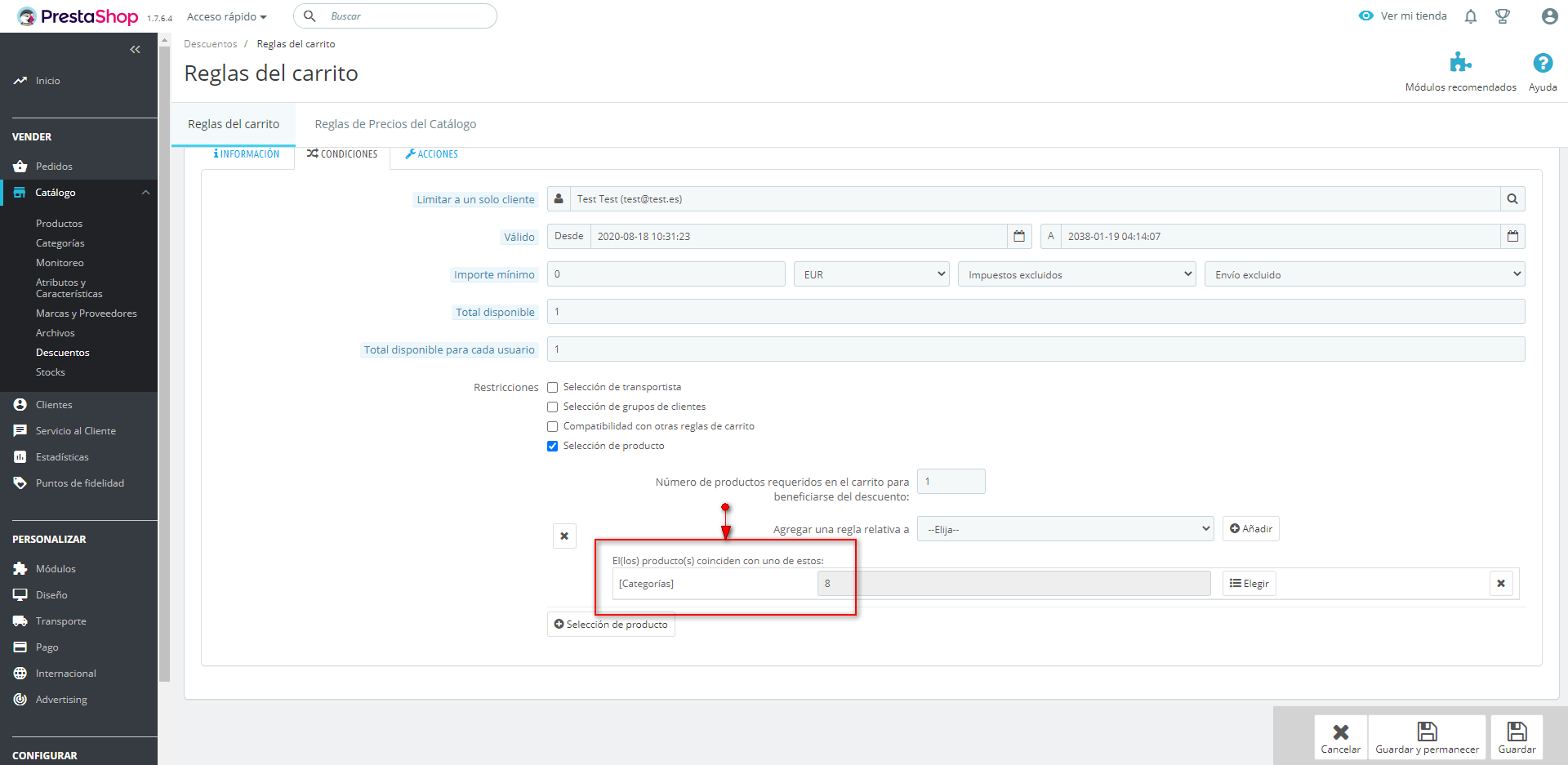
Task: Click the Guardar button
Action: pyautogui.click(x=1517, y=738)
